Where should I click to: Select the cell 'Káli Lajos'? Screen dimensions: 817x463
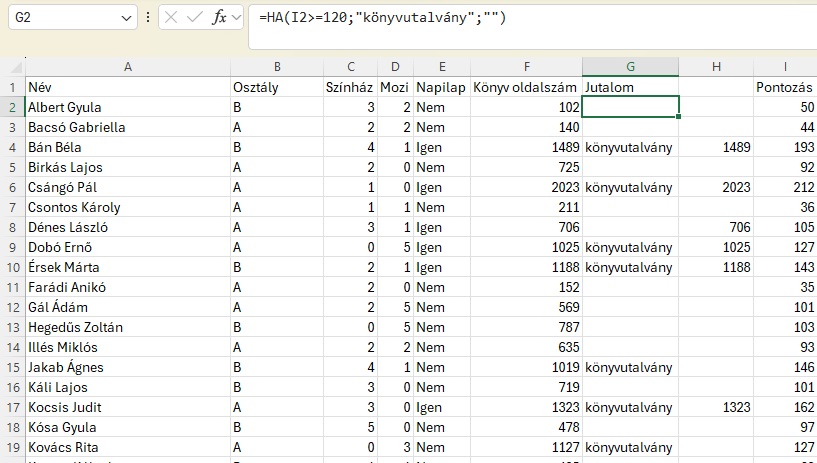pos(128,387)
